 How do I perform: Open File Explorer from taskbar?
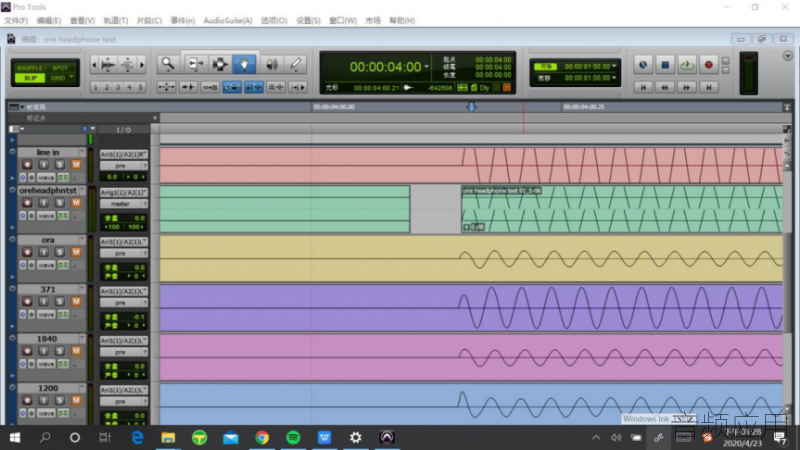[168, 437]
